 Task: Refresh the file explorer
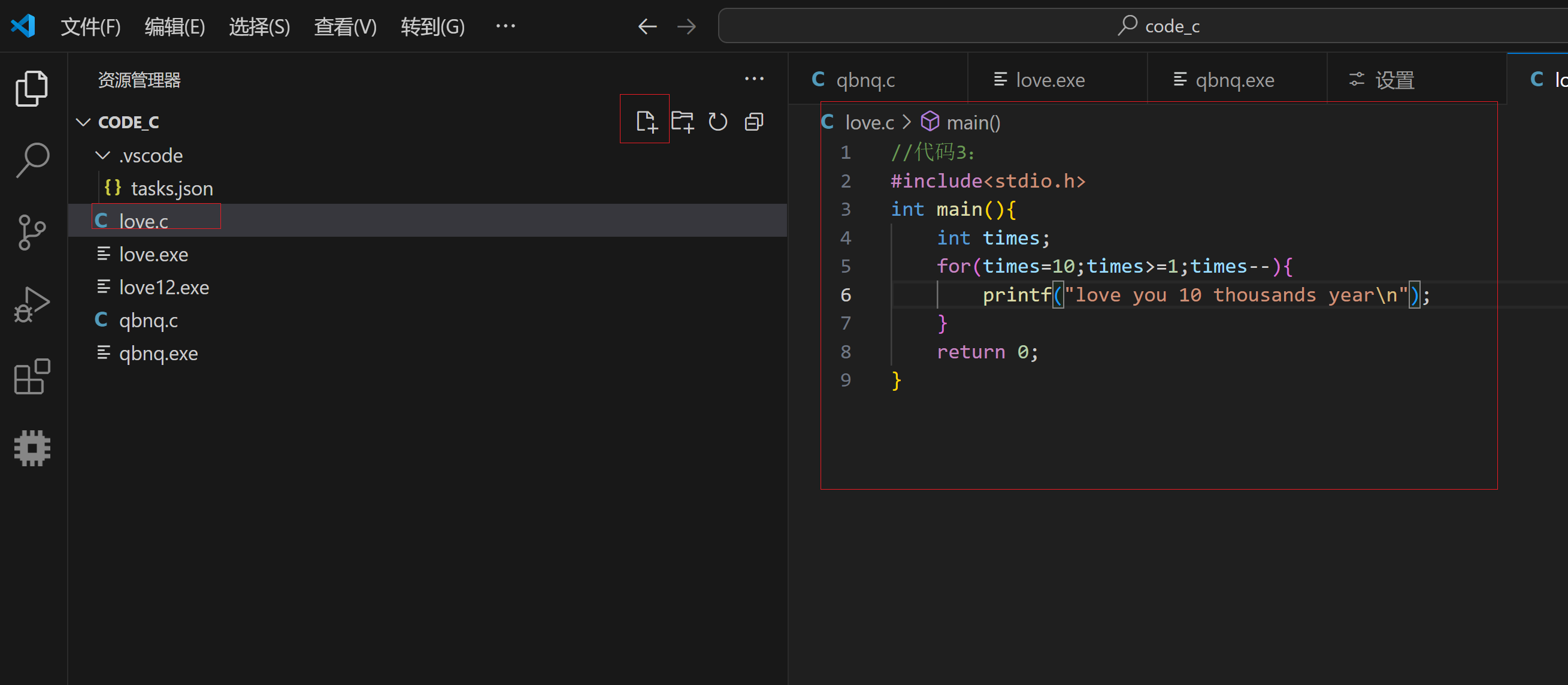point(718,122)
